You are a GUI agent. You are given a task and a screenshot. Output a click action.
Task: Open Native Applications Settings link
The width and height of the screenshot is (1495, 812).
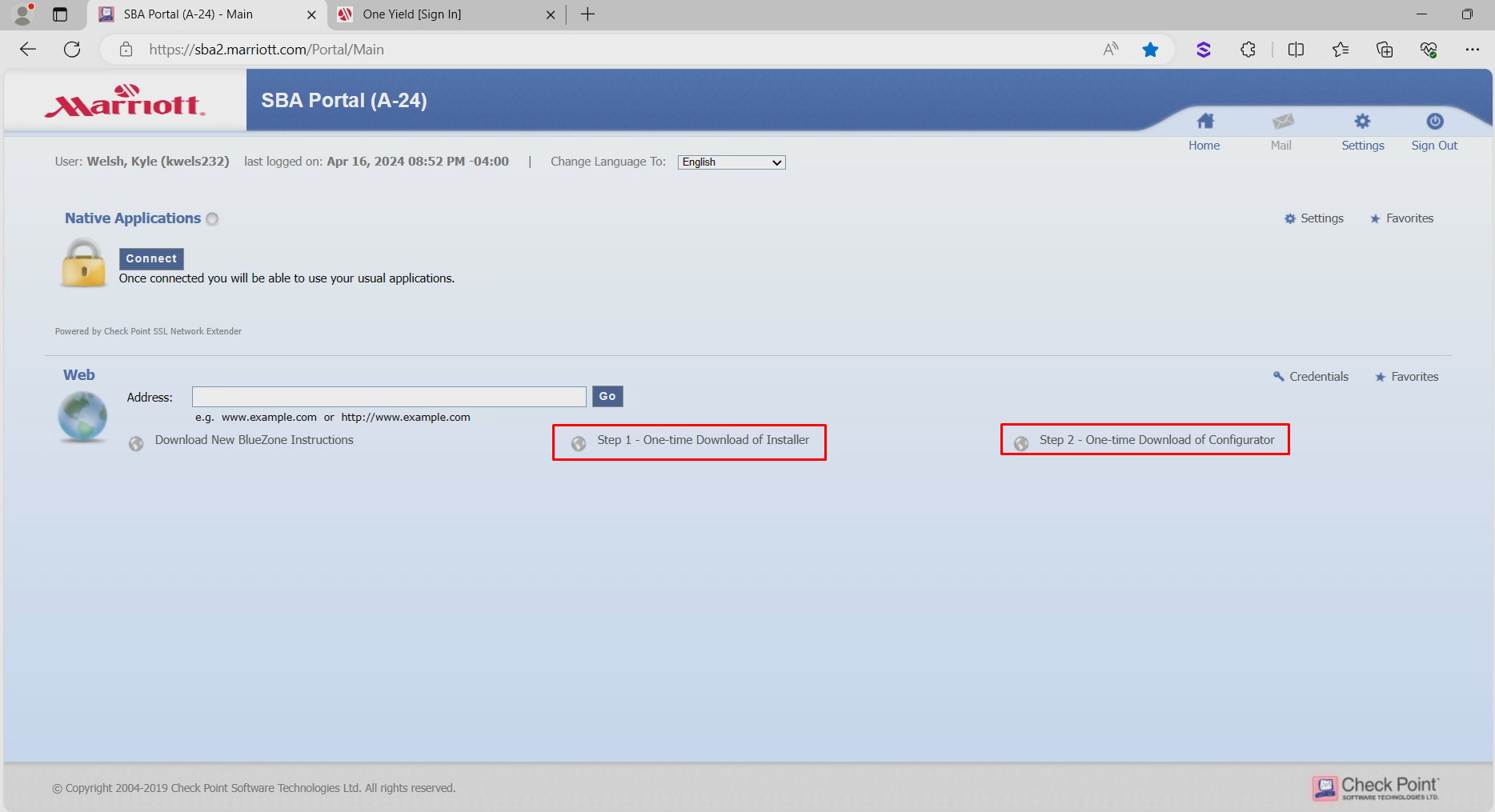click(1322, 218)
